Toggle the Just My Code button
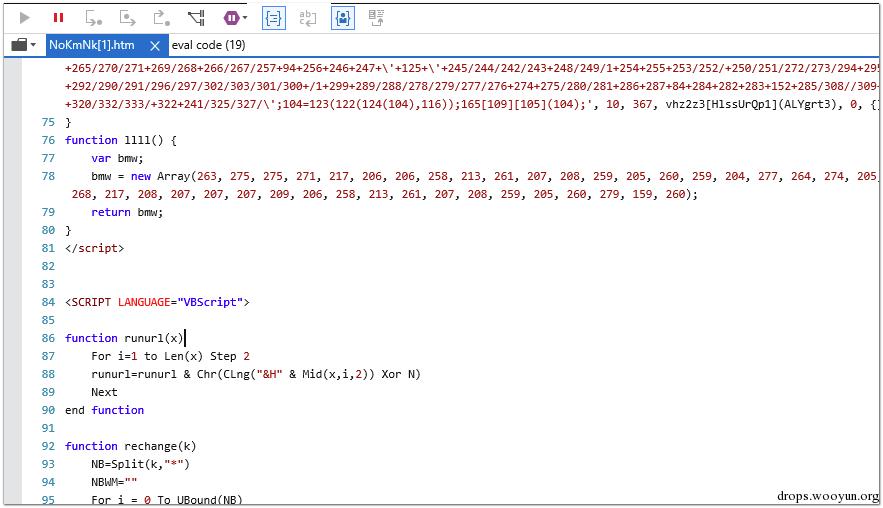This screenshot has height=508, width=883. (x=343, y=18)
